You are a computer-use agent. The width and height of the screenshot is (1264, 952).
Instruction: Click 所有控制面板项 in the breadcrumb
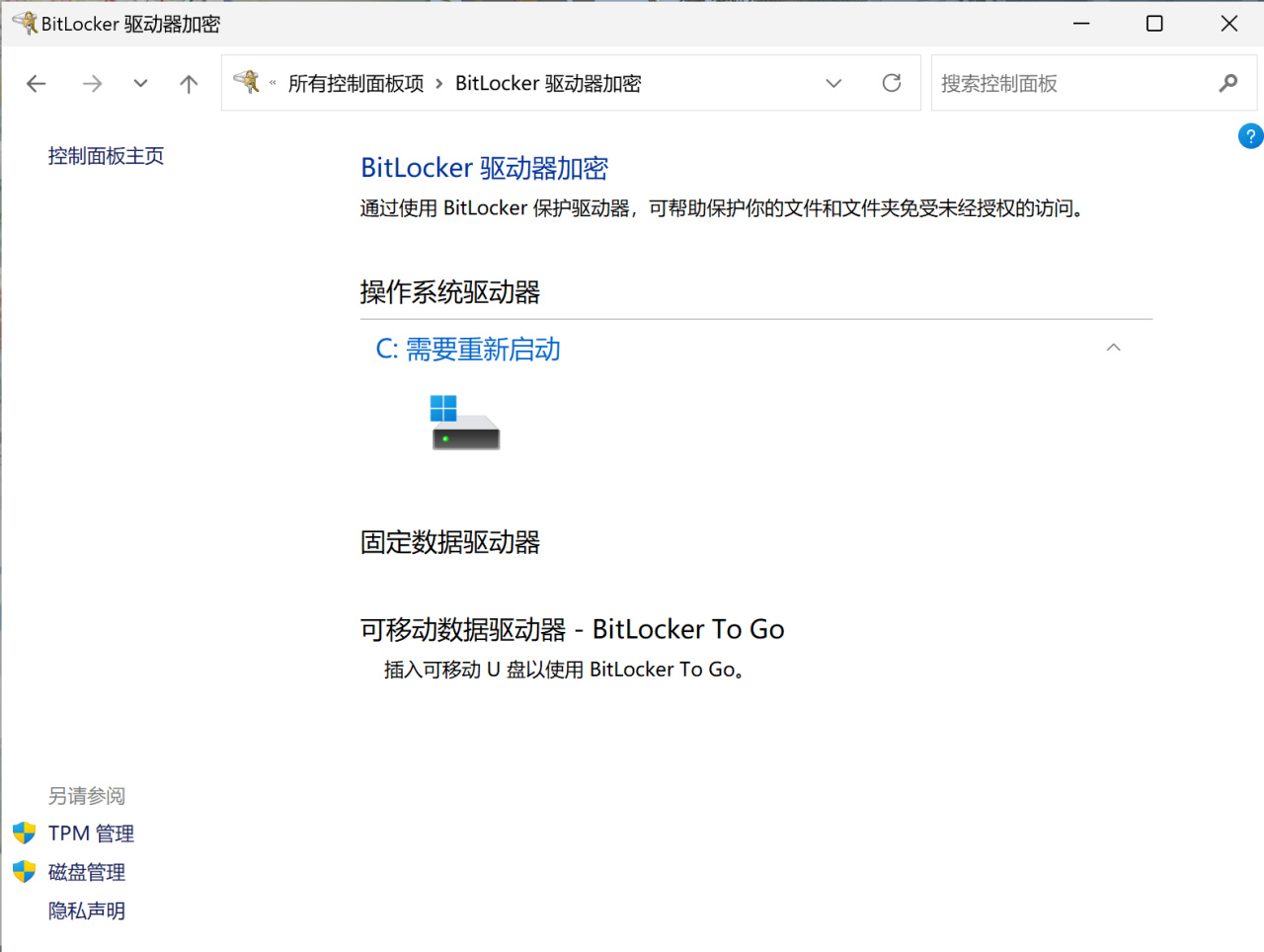(356, 84)
